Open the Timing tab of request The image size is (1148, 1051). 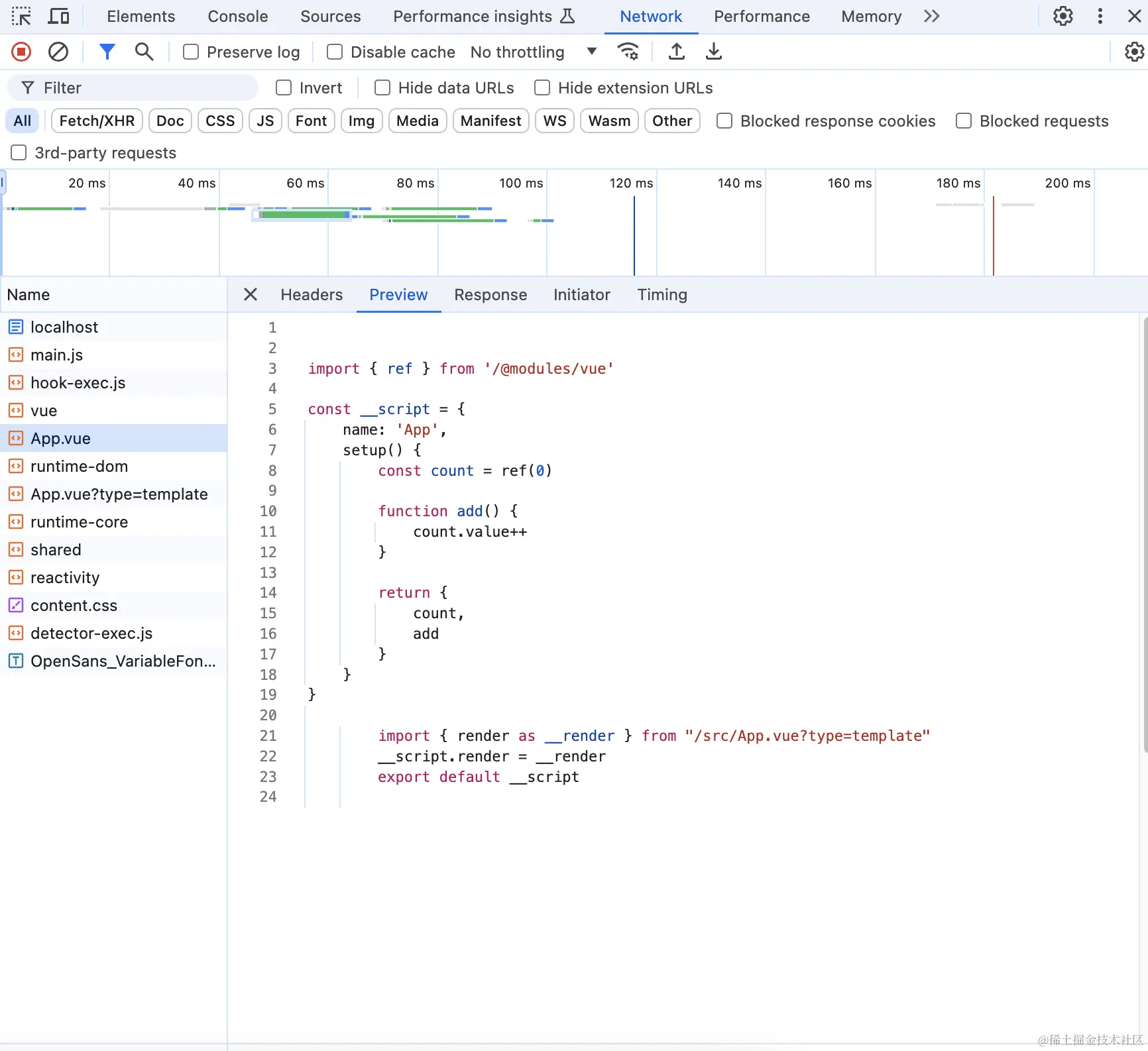(661, 295)
